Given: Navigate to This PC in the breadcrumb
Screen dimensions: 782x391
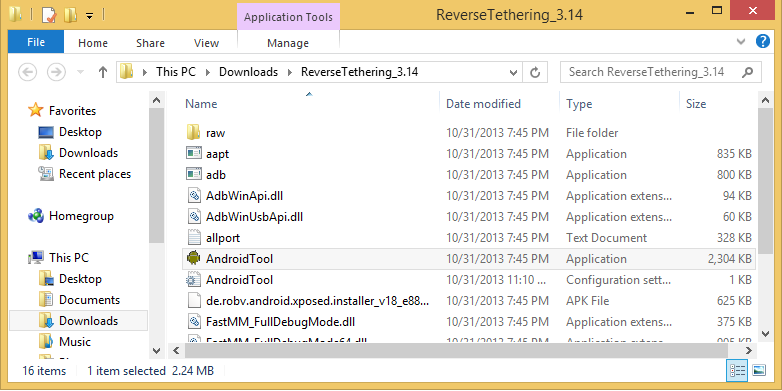Looking at the screenshot, I should coord(176,72).
